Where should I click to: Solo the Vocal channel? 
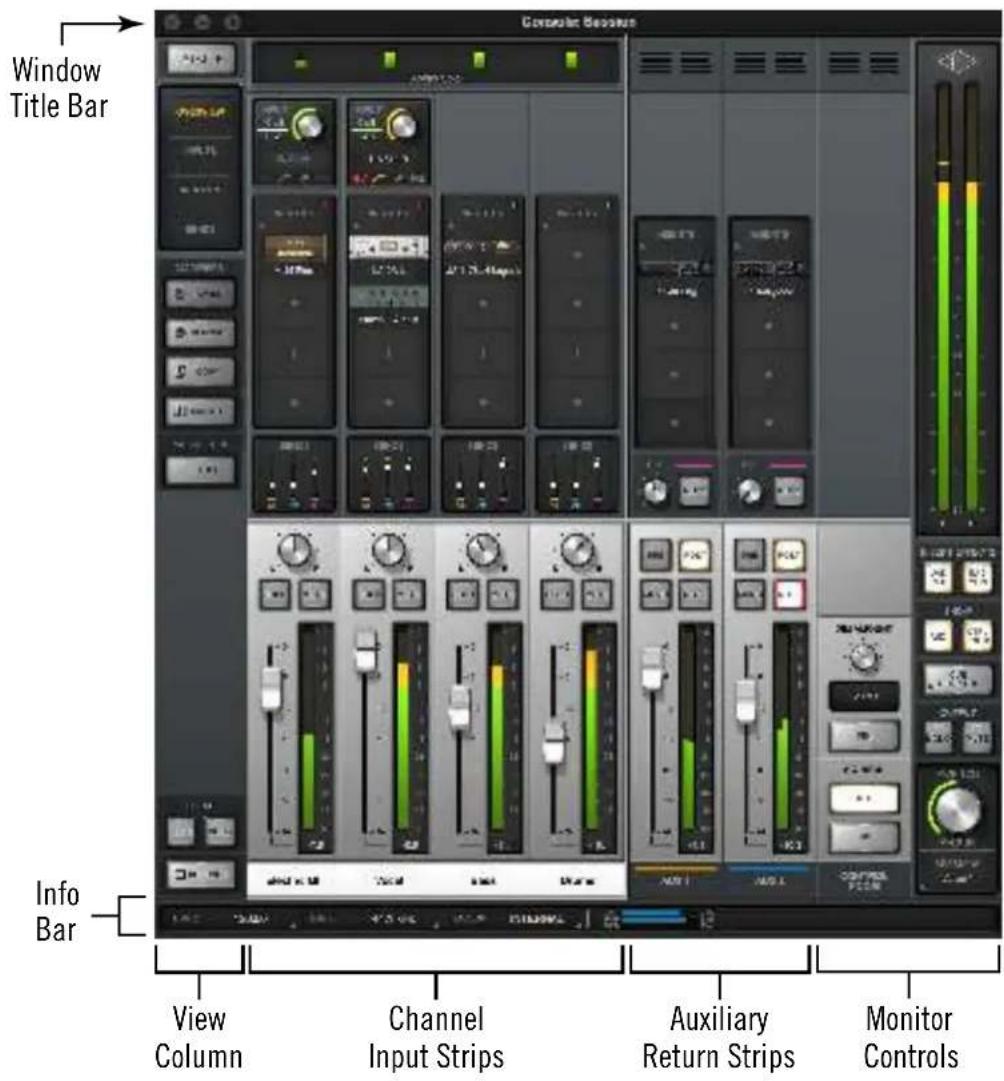[x=370, y=594]
